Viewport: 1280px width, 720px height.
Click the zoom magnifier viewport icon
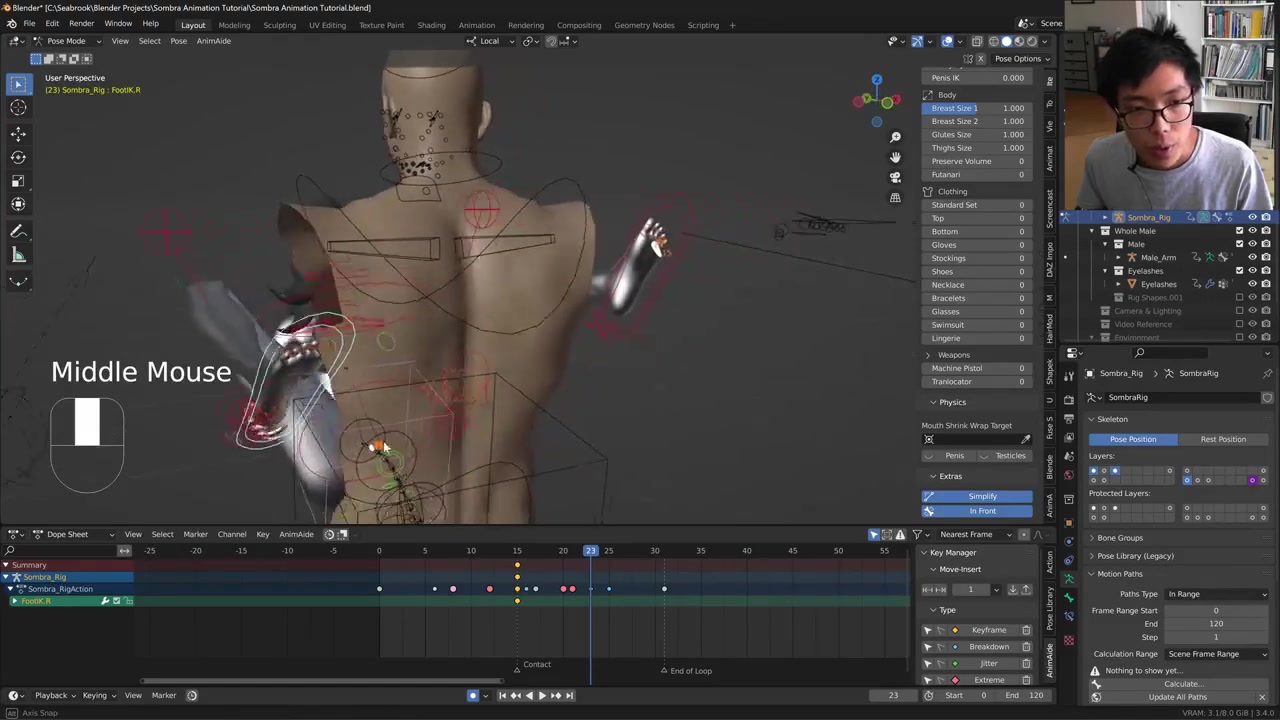click(x=895, y=137)
